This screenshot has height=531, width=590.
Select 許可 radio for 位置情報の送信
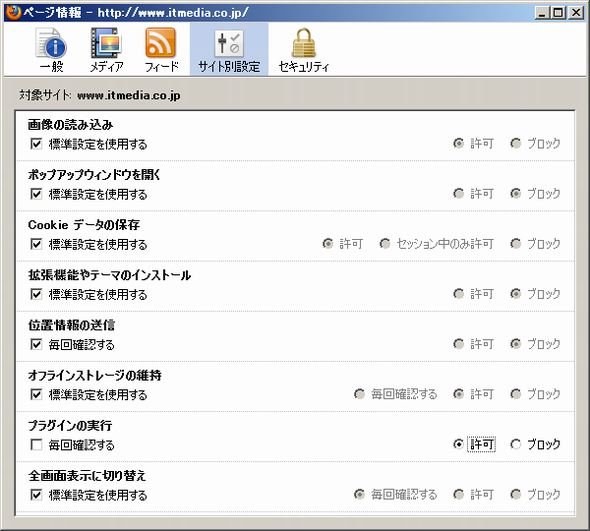[458, 344]
